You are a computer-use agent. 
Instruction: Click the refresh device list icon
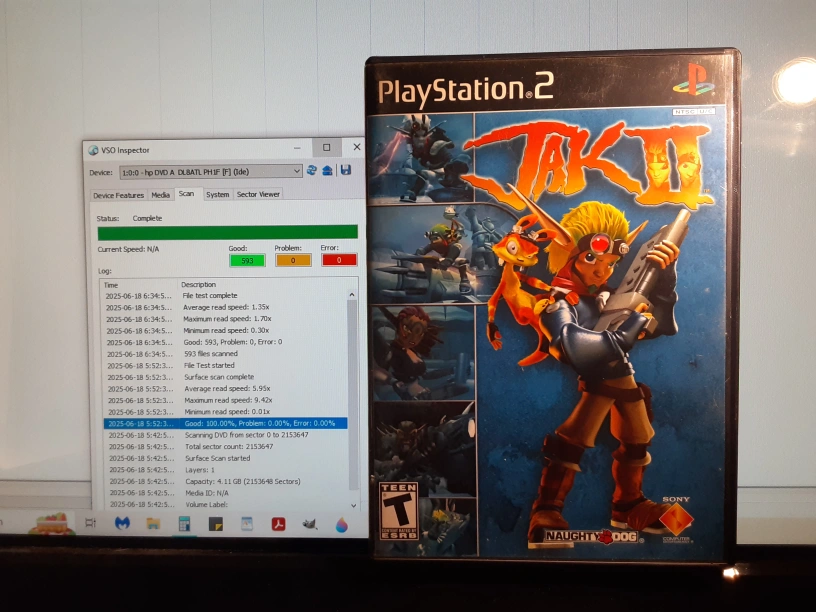click(x=312, y=171)
